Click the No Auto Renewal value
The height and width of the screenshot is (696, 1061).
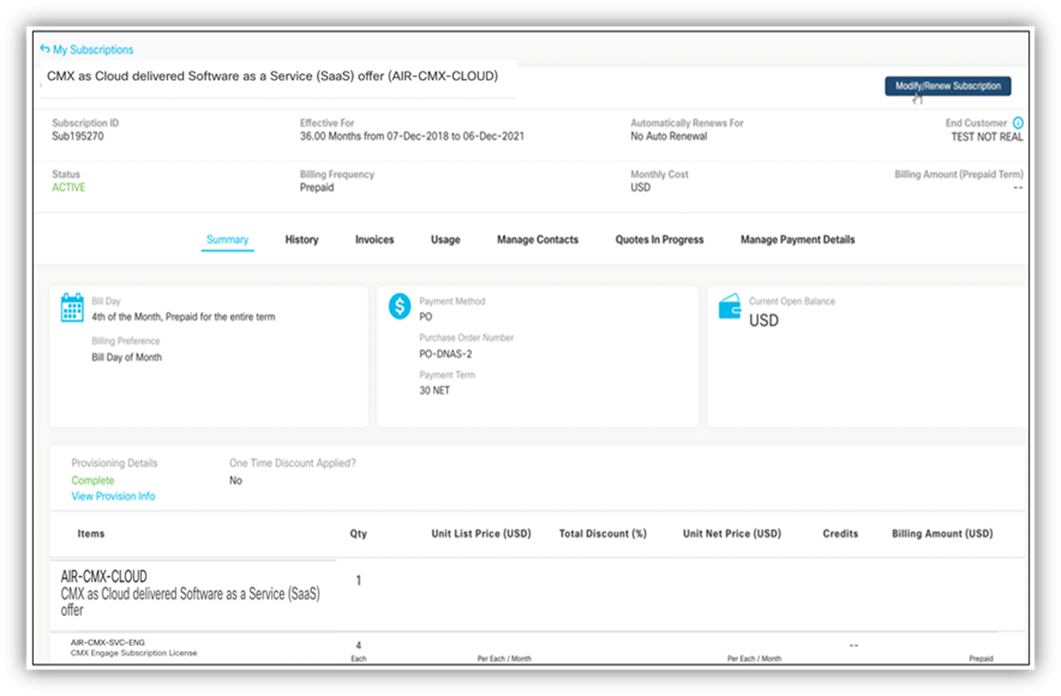[669, 136]
